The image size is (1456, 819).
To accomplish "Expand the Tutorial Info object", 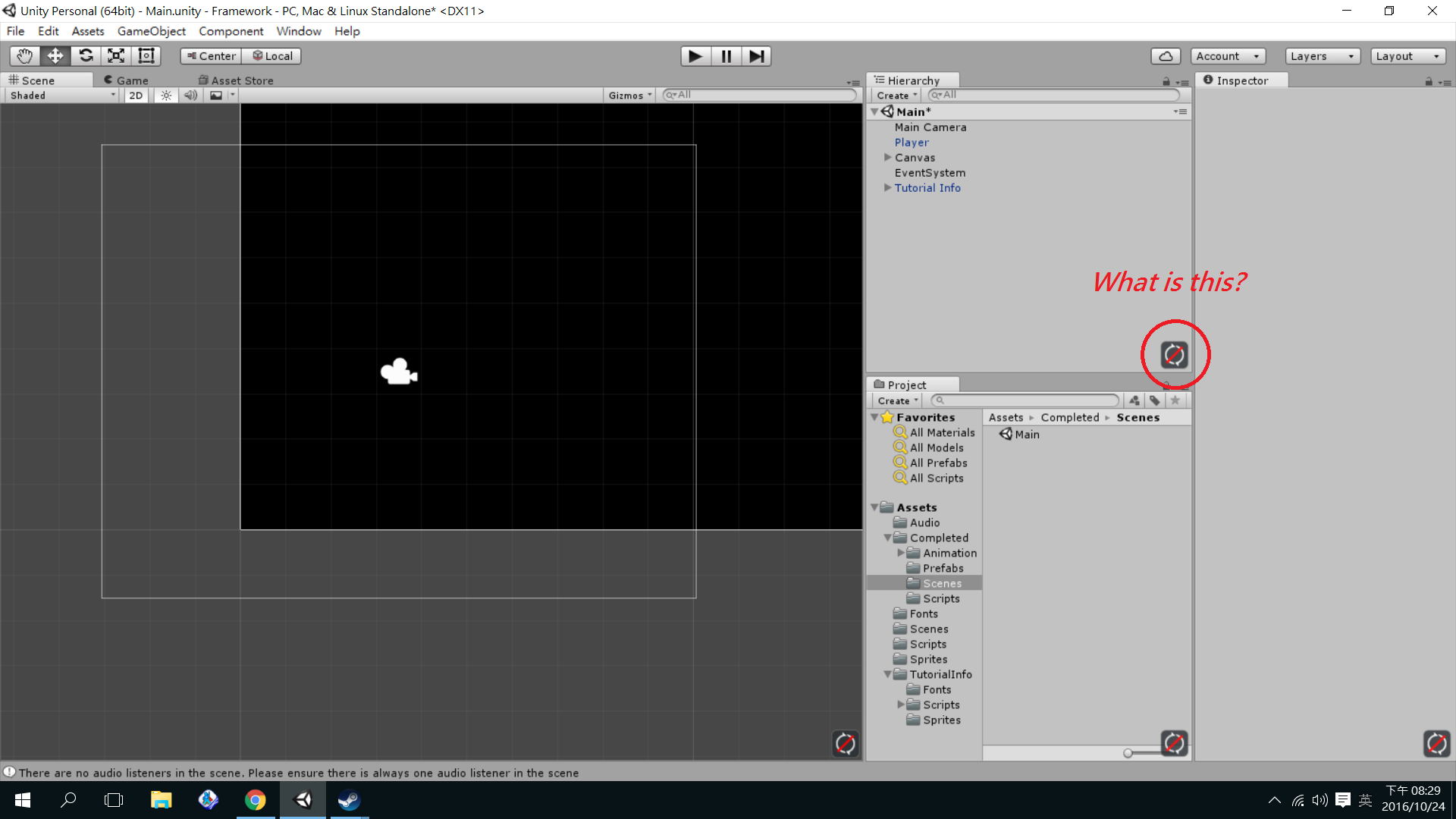I will coord(887,188).
